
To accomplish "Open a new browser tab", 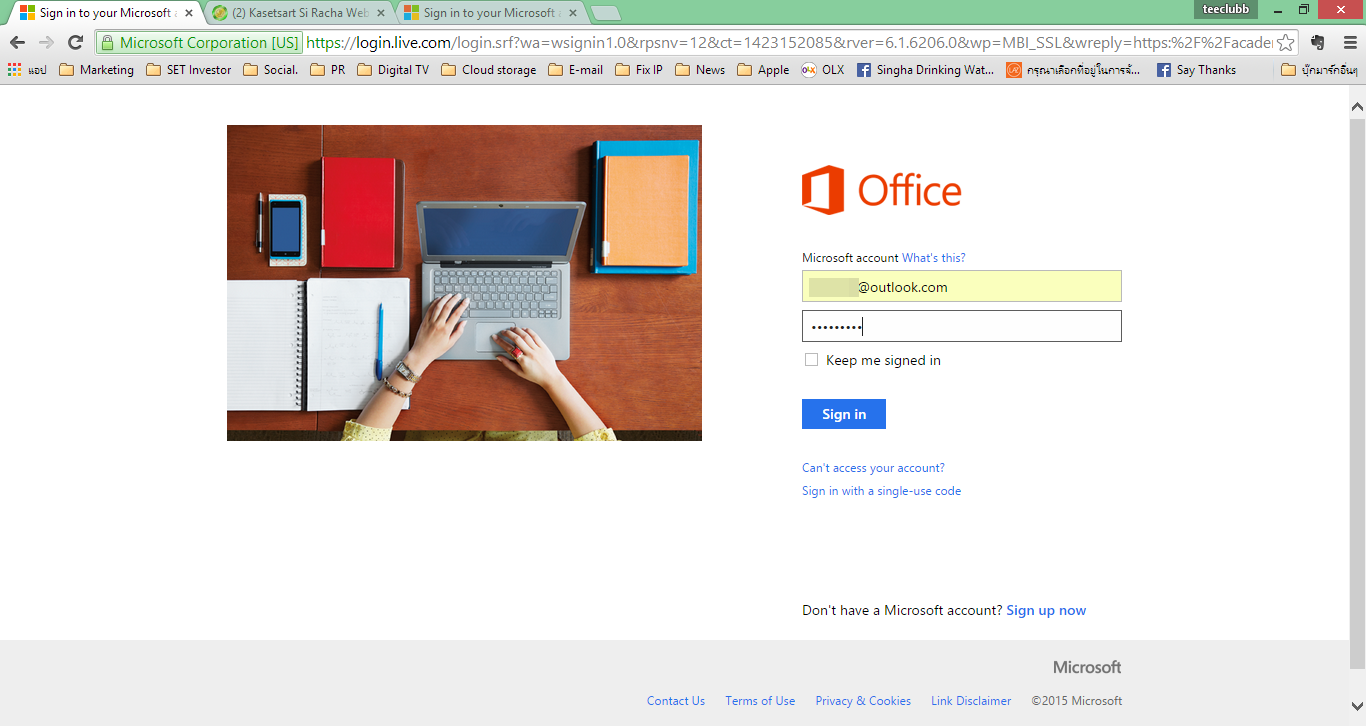I will click(x=606, y=13).
